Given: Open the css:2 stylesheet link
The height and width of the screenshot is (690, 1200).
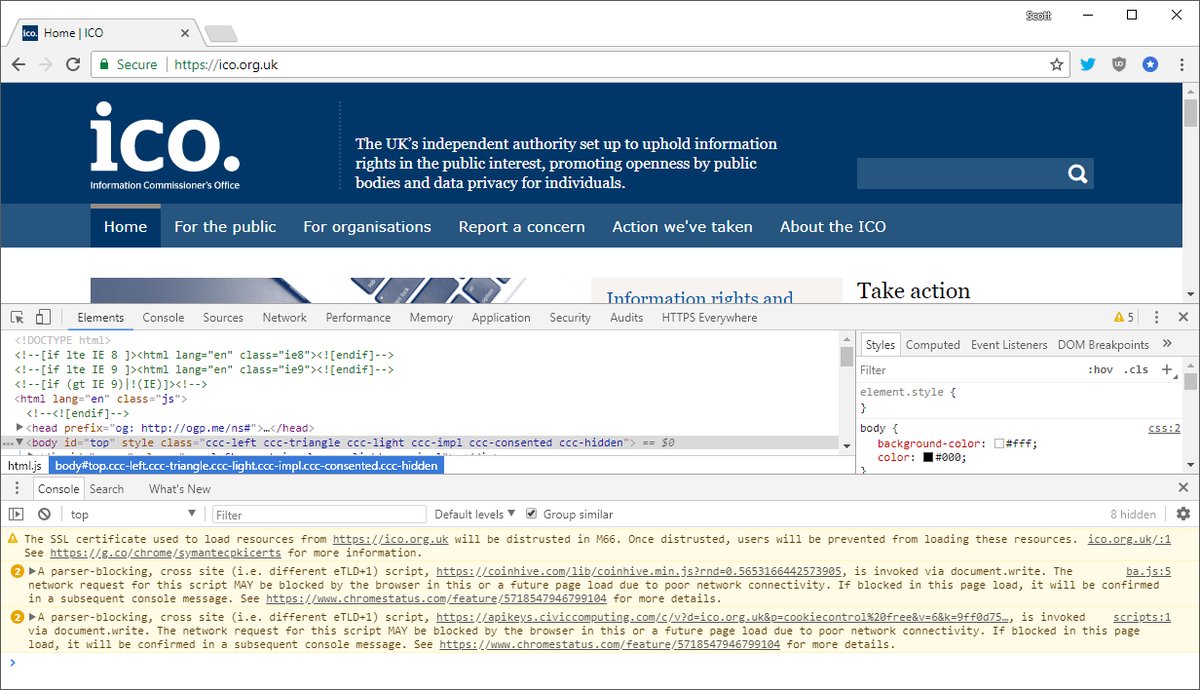Looking at the screenshot, I should coord(1164,428).
